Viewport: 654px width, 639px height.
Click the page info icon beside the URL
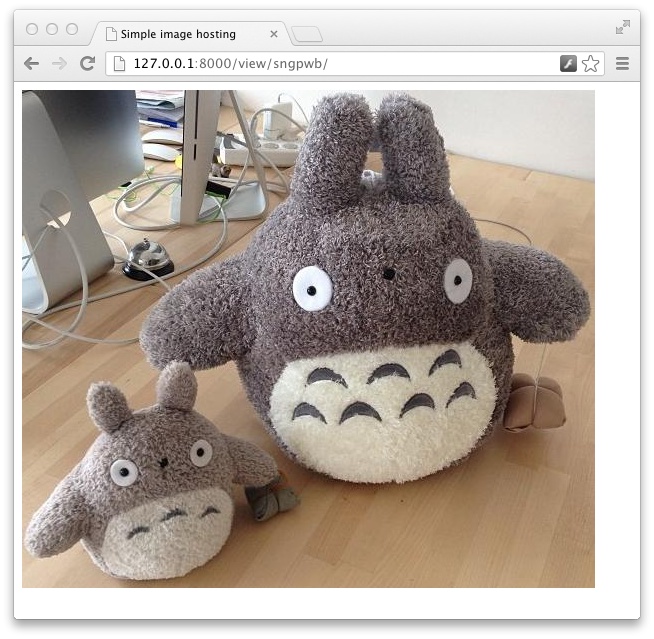119,64
